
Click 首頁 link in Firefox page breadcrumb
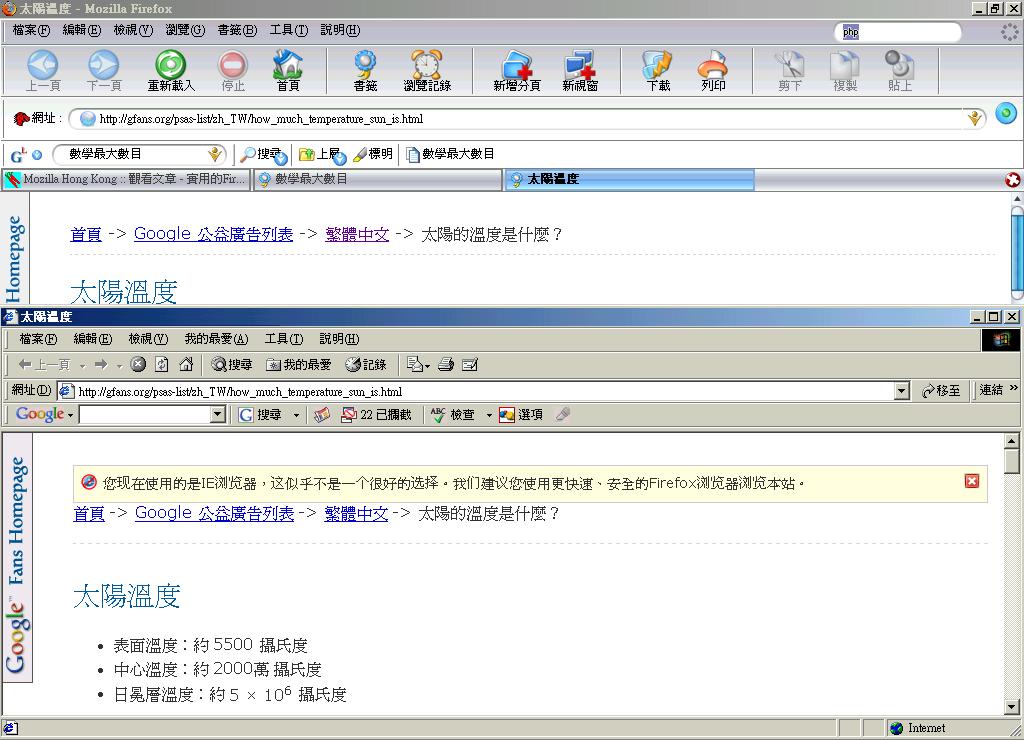tap(86, 234)
